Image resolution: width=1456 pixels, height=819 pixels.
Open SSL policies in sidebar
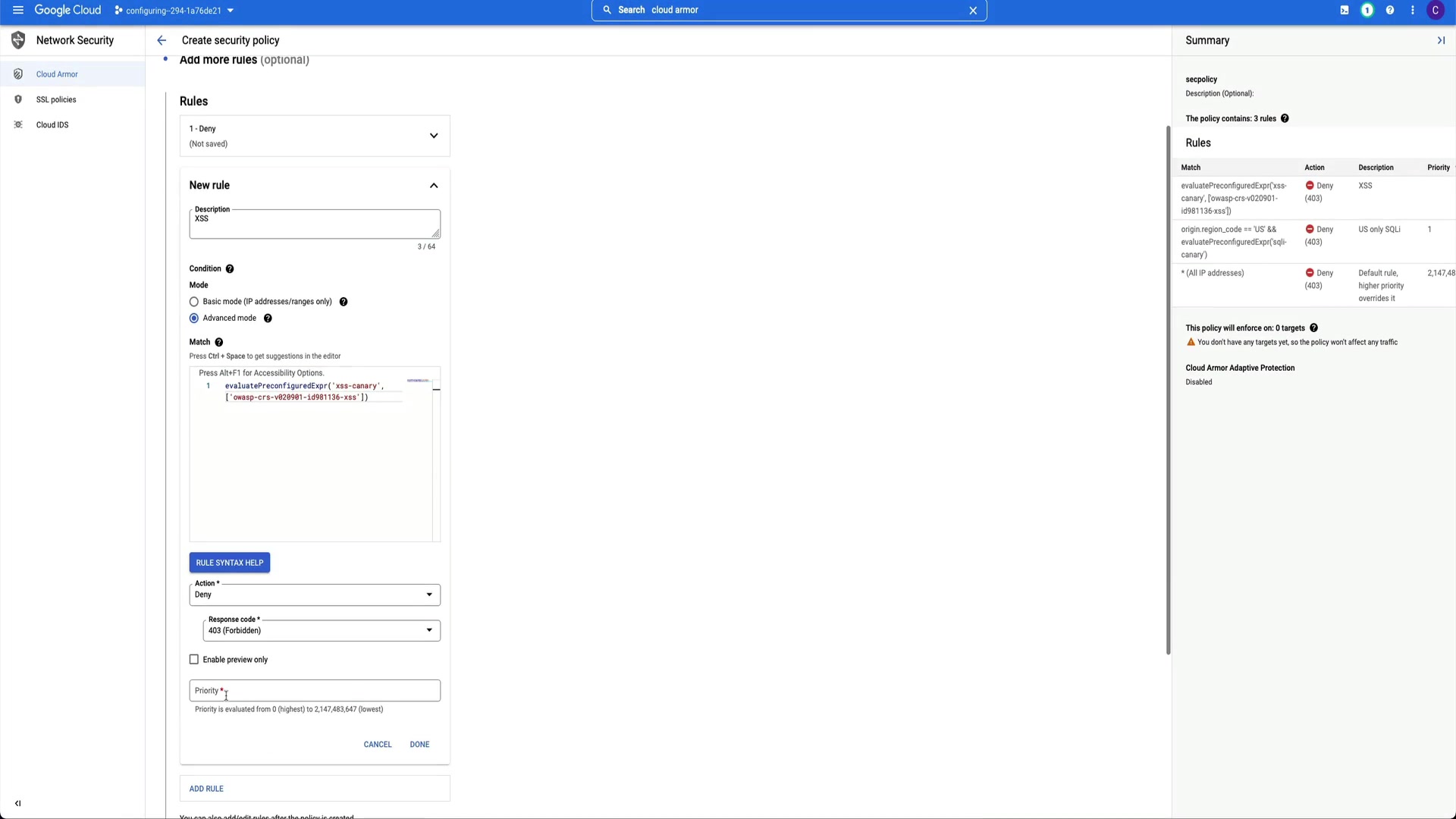(x=56, y=99)
